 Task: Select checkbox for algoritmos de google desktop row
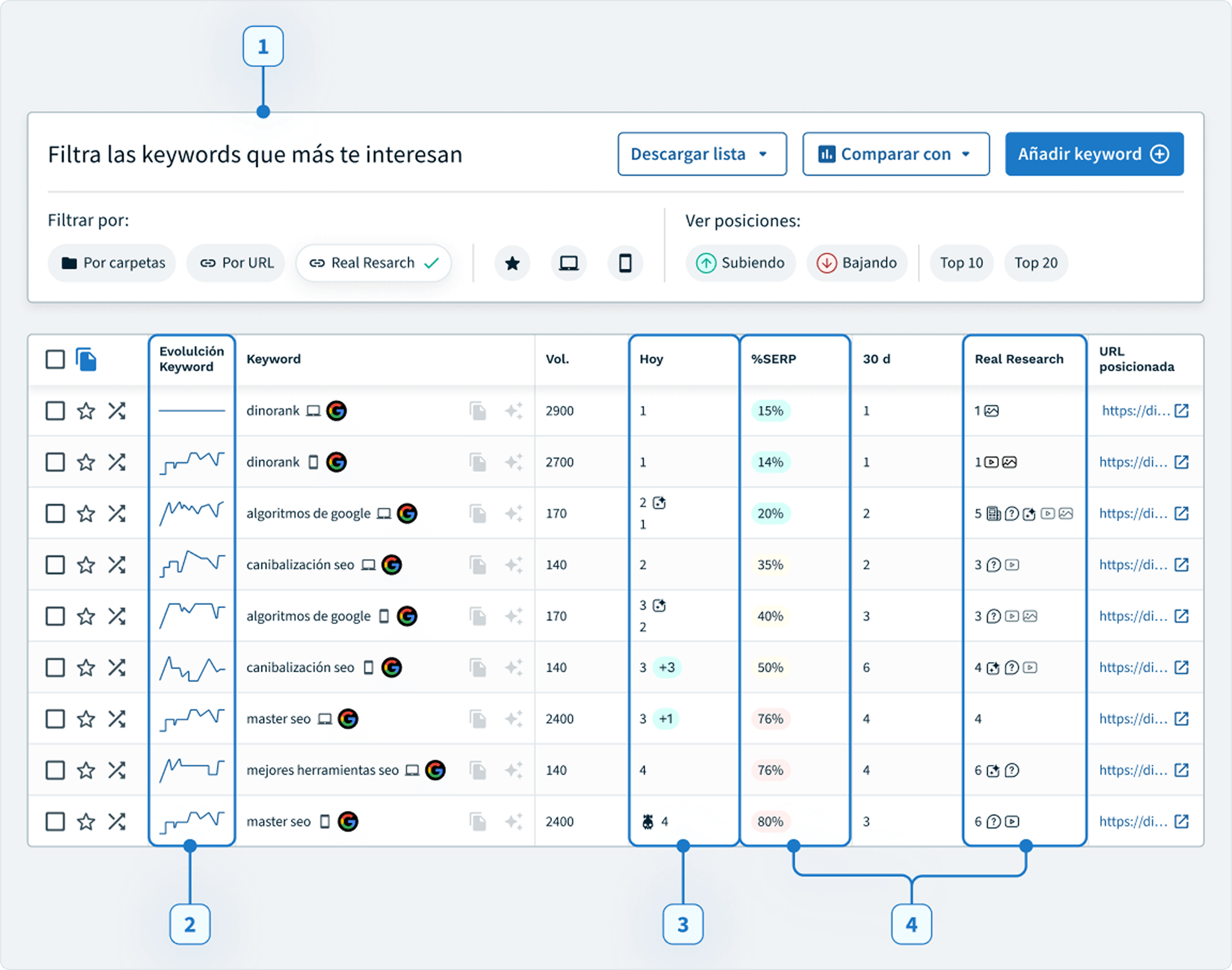pyautogui.click(x=55, y=514)
